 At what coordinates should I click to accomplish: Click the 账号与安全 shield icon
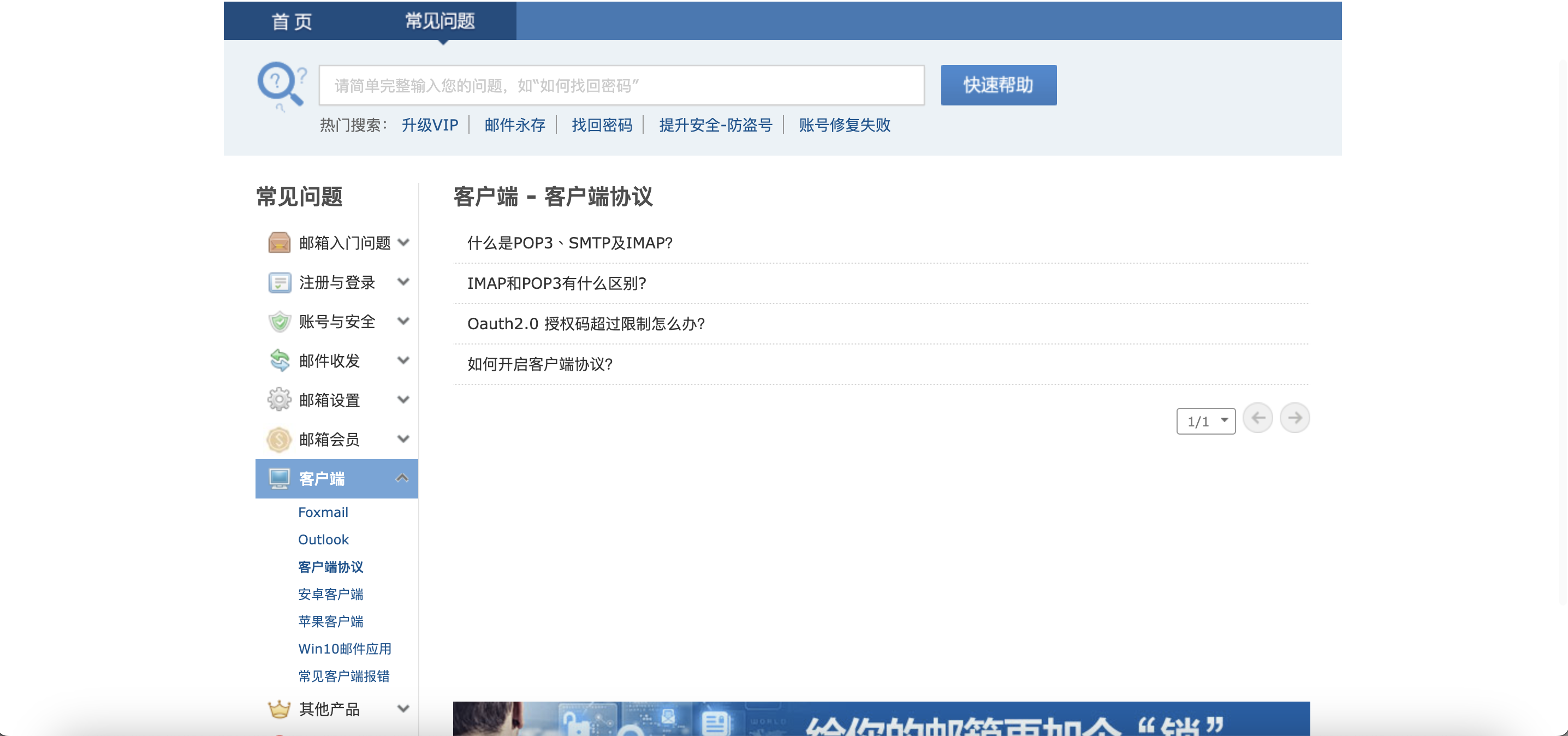click(x=280, y=322)
